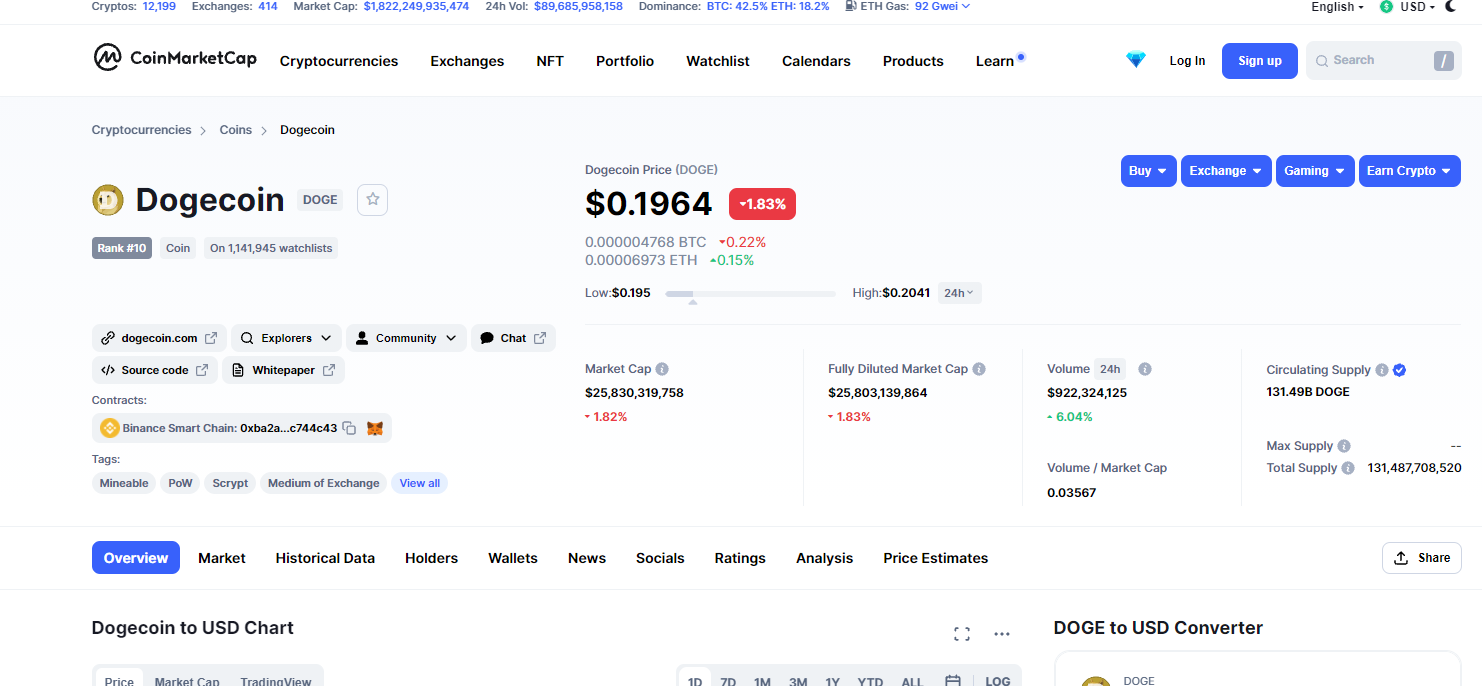Expand the Exchange dropdown button
Image resolution: width=1482 pixels, height=686 pixels.
tap(1226, 171)
